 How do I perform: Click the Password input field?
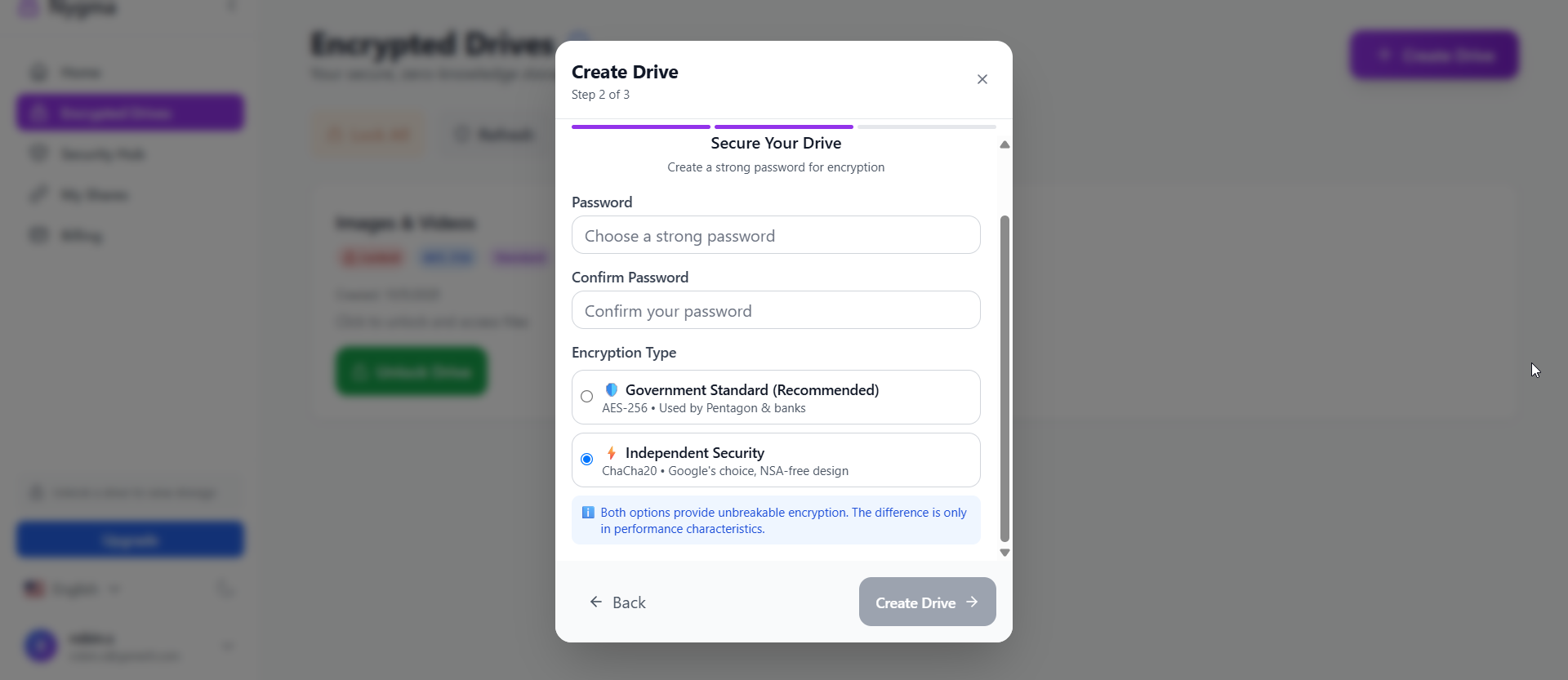coord(776,235)
